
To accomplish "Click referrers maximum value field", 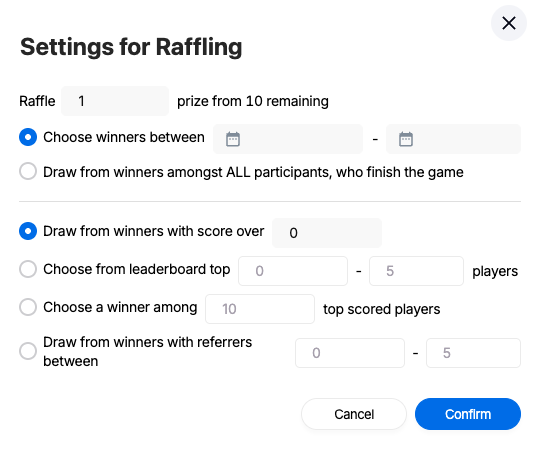I will (x=473, y=353).
